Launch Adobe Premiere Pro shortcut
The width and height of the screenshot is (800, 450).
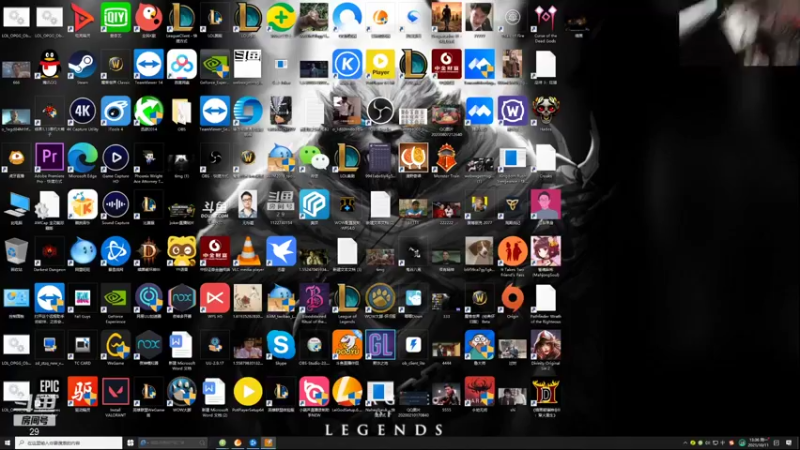(x=49, y=157)
